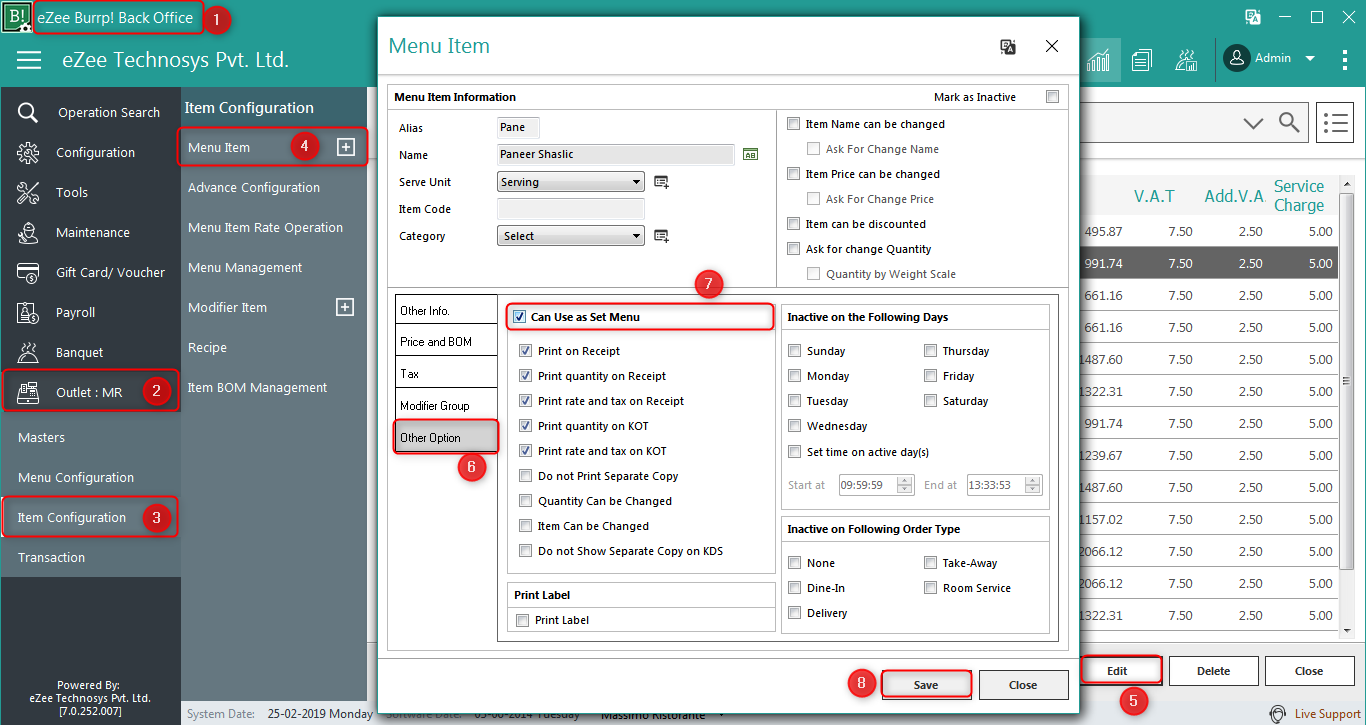Screen dimensions: 1366x725
Task: Switch to the Tax tab
Action: point(447,374)
